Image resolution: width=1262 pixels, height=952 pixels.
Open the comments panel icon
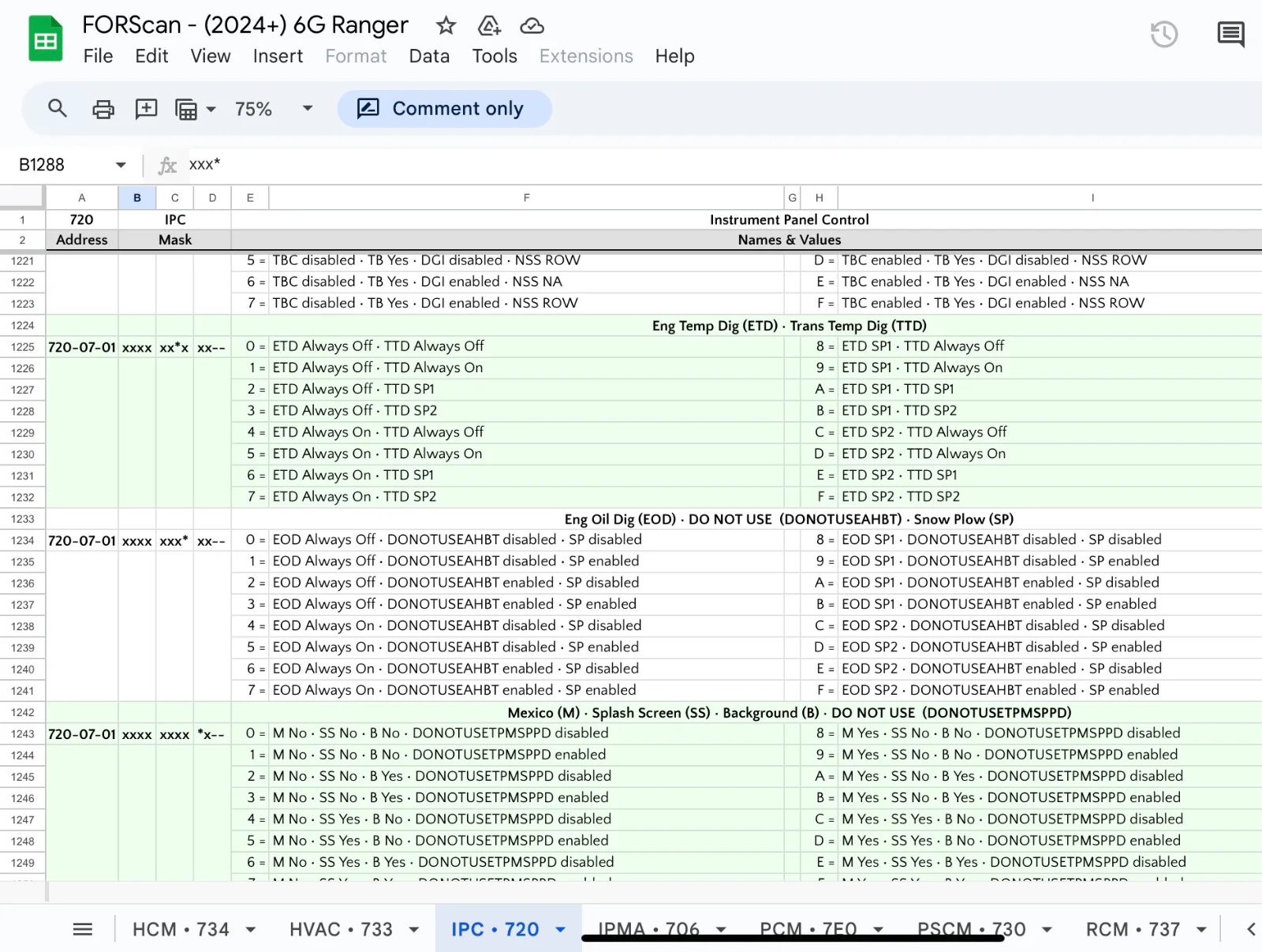coord(1230,34)
